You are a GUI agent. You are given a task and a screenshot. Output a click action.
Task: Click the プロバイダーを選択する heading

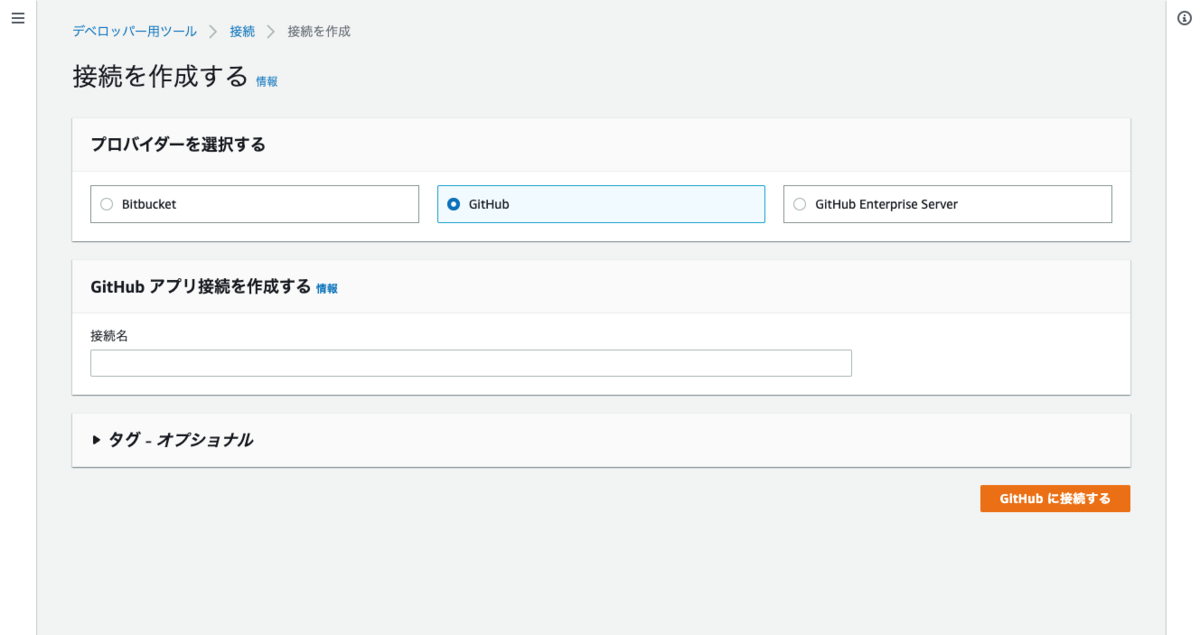(x=178, y=144)
